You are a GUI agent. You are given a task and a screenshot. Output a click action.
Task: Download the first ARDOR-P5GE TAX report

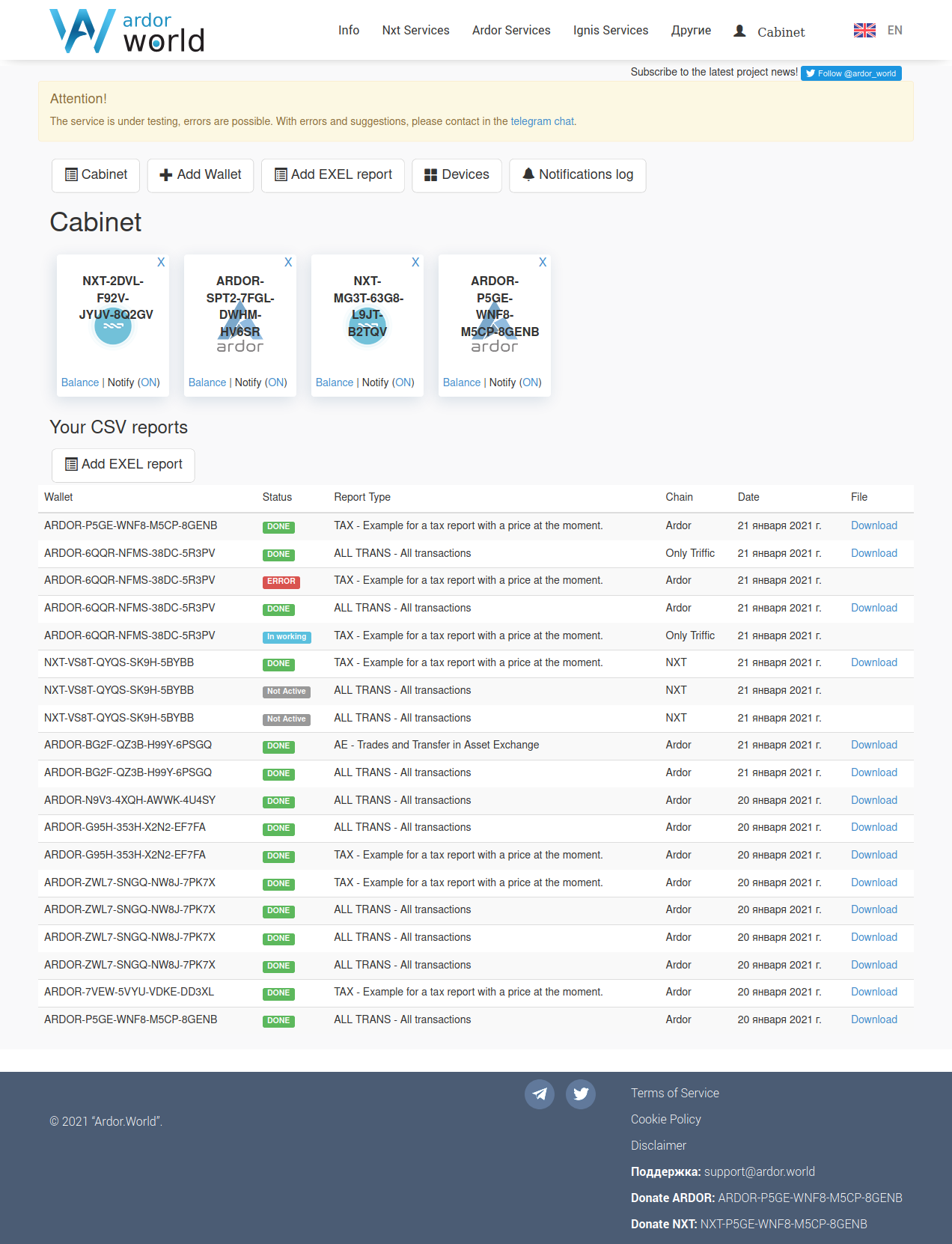874,525
